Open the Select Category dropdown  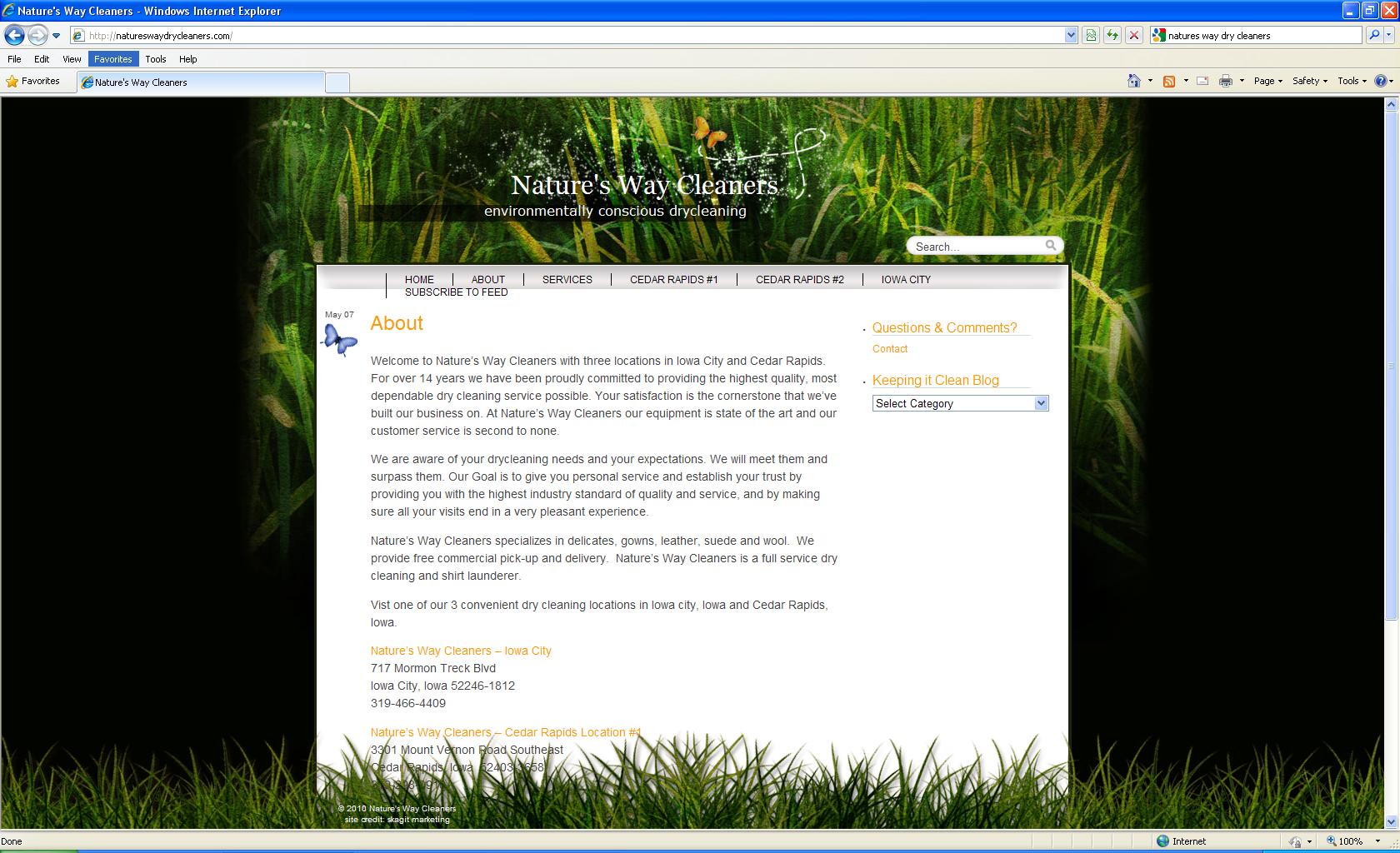pos(960,403)
